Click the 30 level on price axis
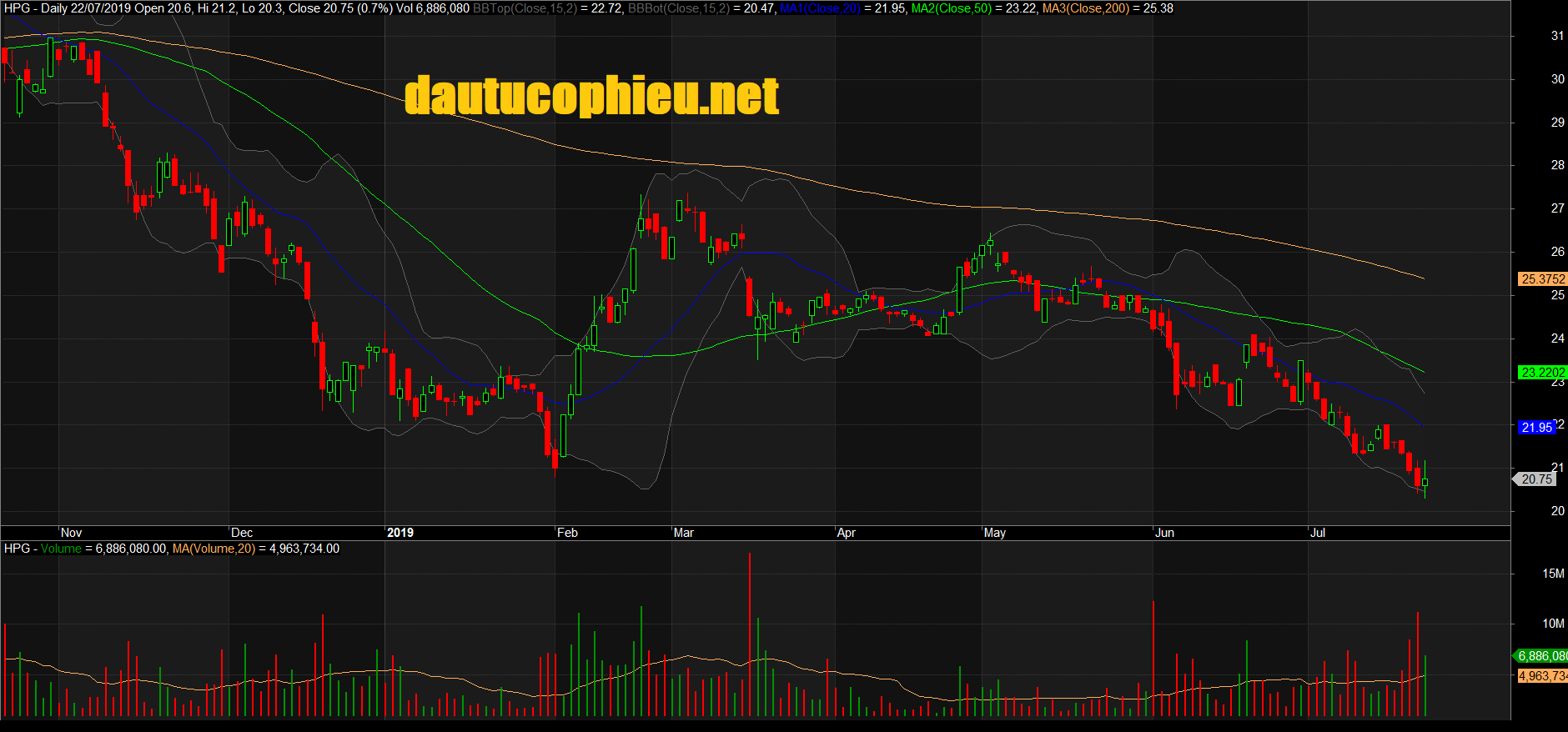 [1557, 79]
